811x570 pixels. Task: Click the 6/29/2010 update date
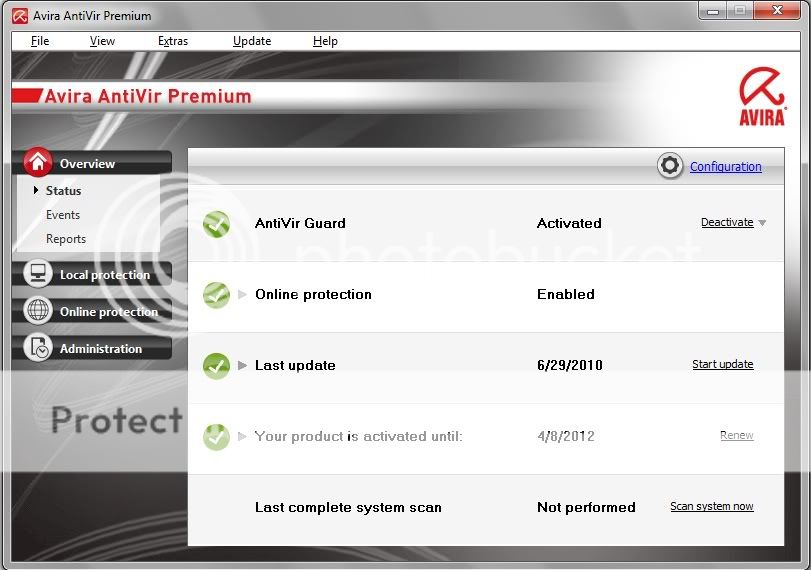pyautogui.click(x=569, y=365)
